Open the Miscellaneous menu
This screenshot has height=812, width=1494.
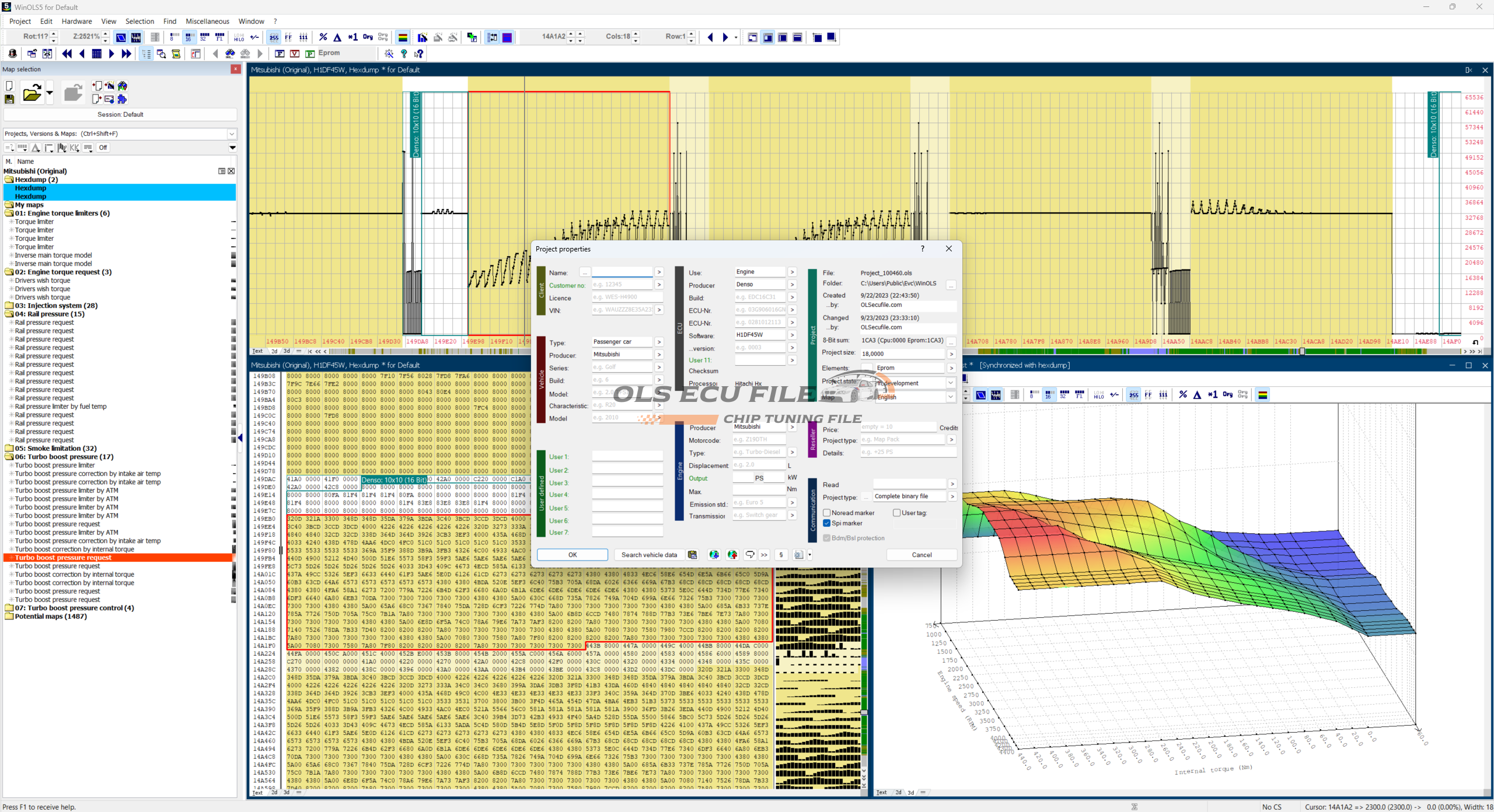point(207,21)
